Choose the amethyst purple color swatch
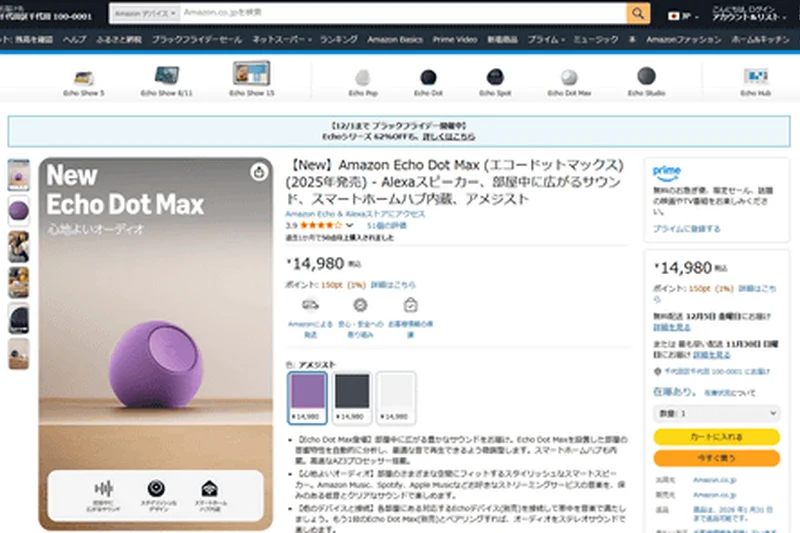The image size is (800, 533). (308, 398)
